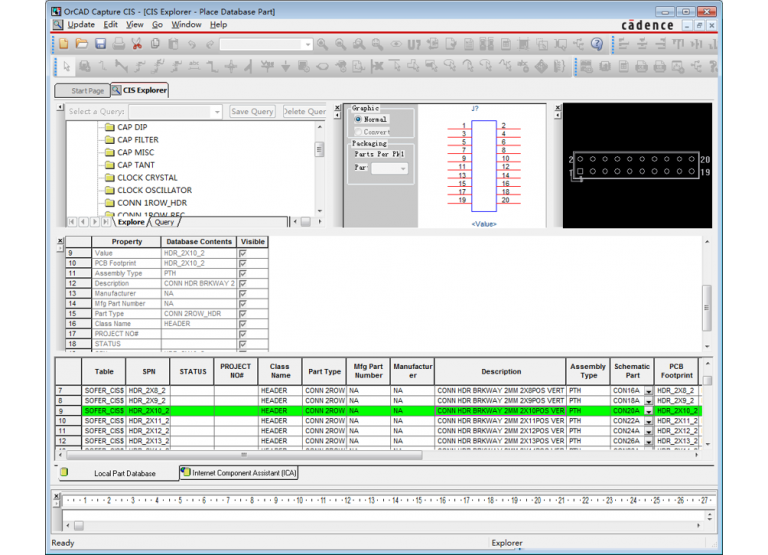Toggle Visible checkbox for the Value property
Image resolution: width=768 pixels, height=555 pixels.
(242, 254)
